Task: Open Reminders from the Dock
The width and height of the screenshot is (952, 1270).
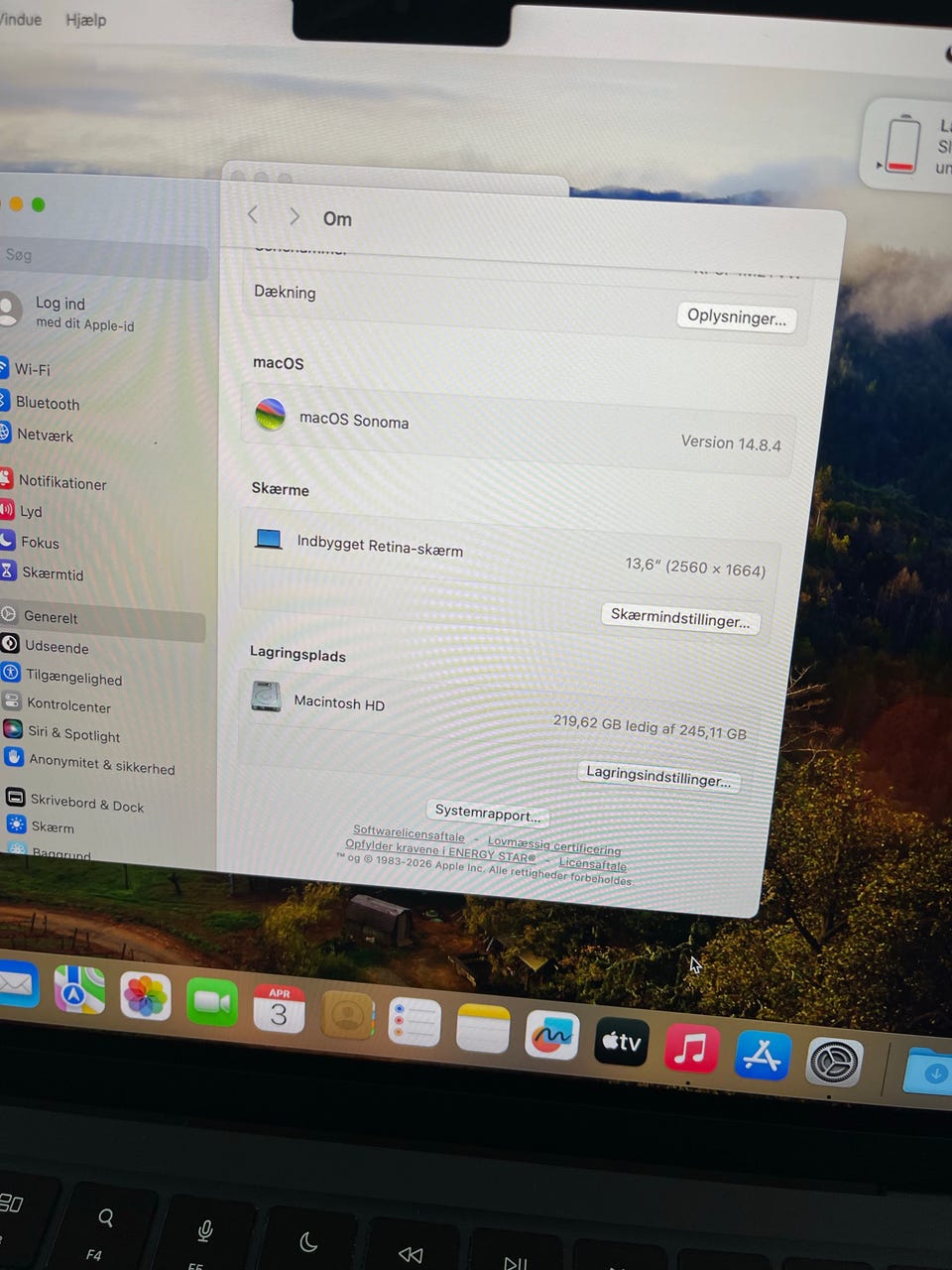Action: (x=415, y=1022)
